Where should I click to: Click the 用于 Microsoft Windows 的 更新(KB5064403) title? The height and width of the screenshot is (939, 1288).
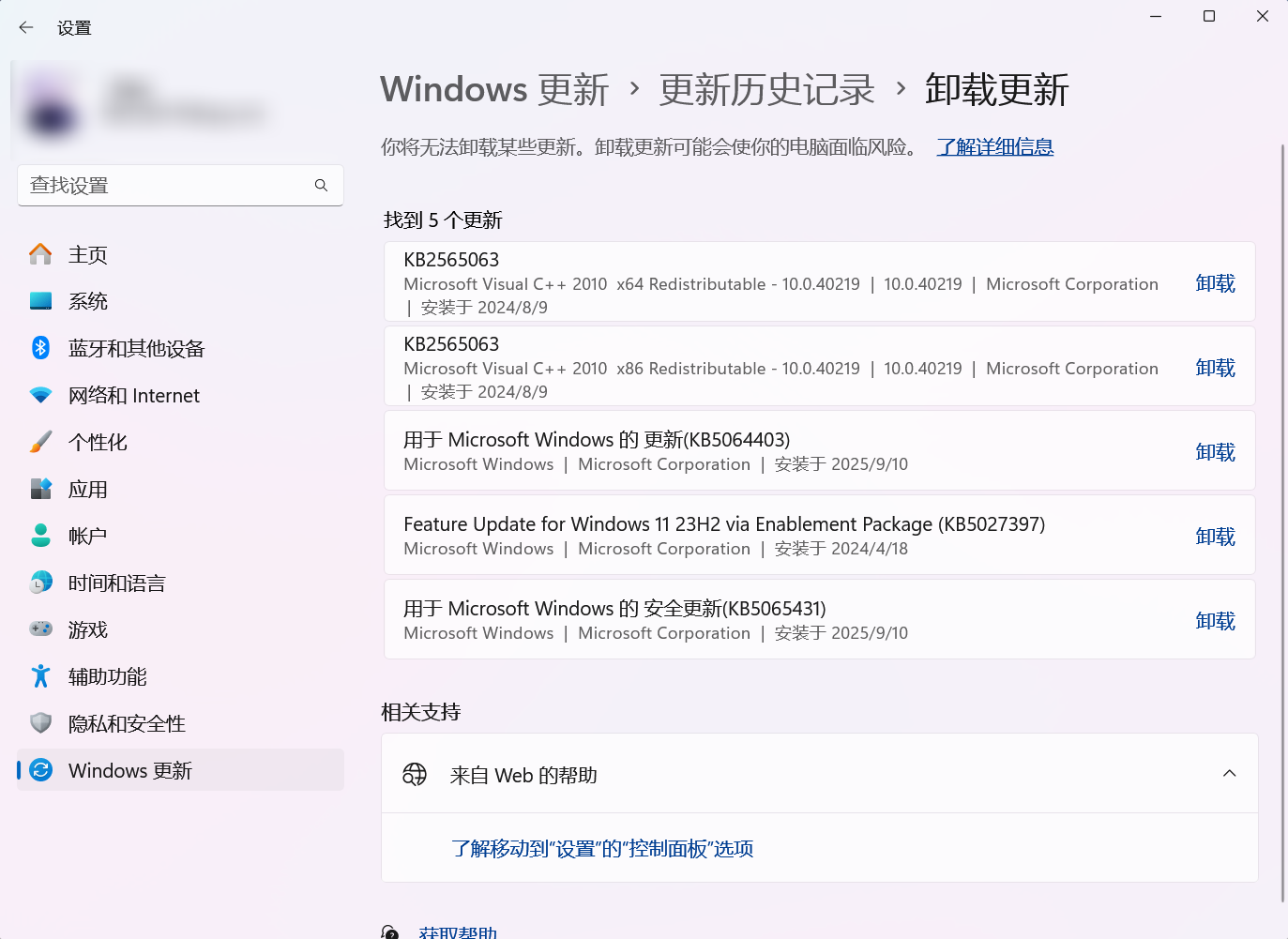click(597, 440)
